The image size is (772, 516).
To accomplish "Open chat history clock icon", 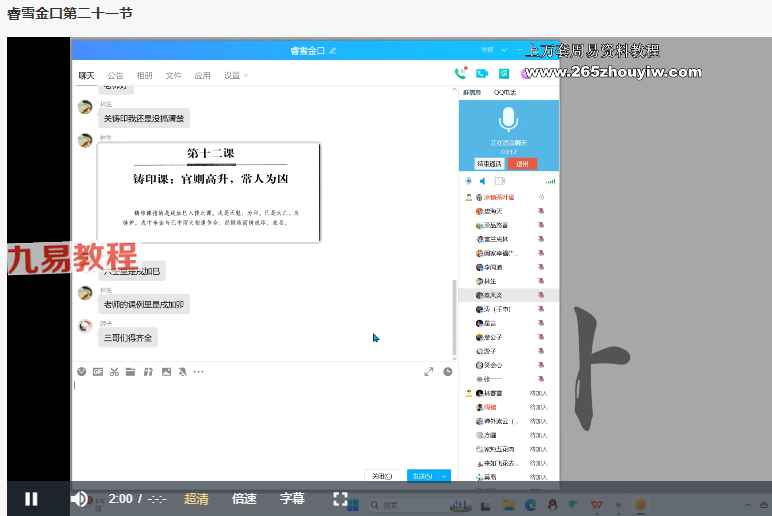I will point(448,372).
